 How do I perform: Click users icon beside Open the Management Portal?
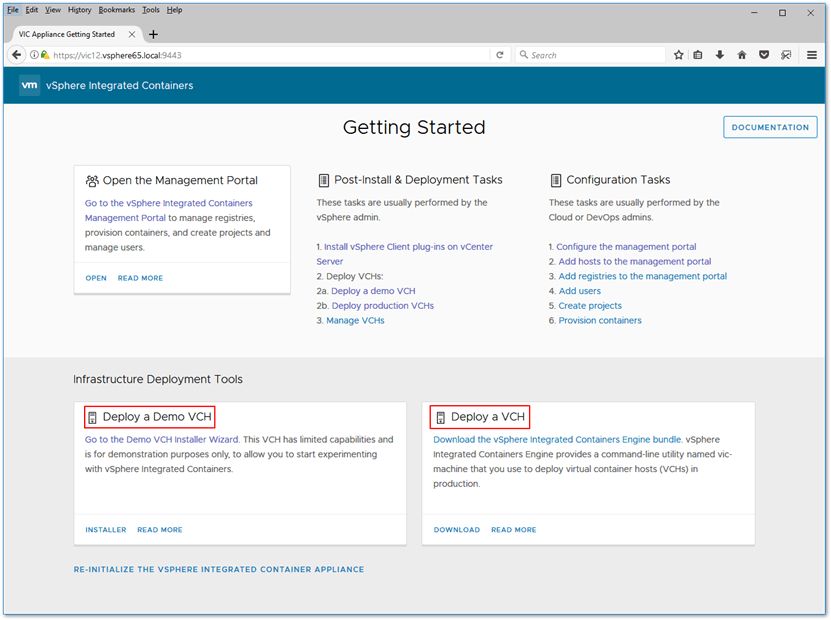[x=92, y=181]
